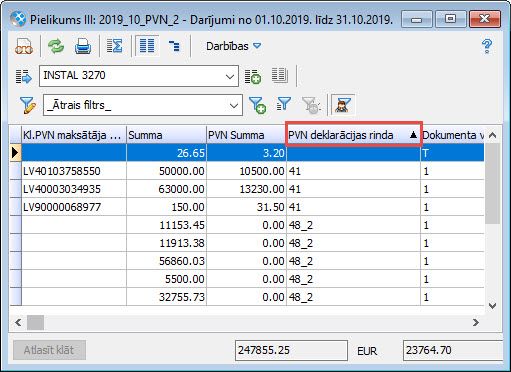This screenshot has width=511, height=372.
Task: Toggle the user filter icon
Action: tap(343, 105)
